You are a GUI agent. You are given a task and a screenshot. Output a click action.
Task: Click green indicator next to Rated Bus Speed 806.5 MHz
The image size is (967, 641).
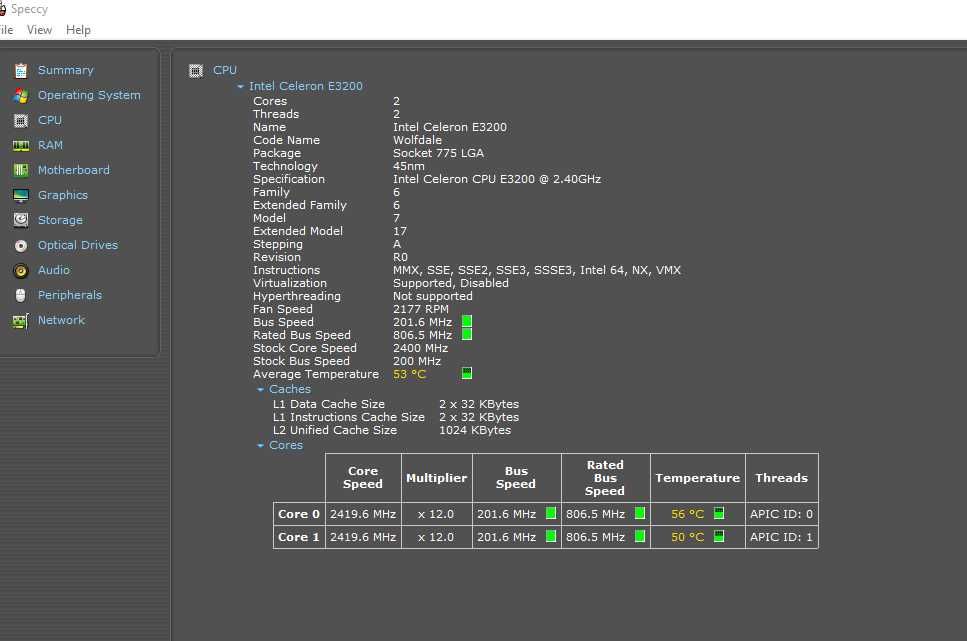coord(467,334)
